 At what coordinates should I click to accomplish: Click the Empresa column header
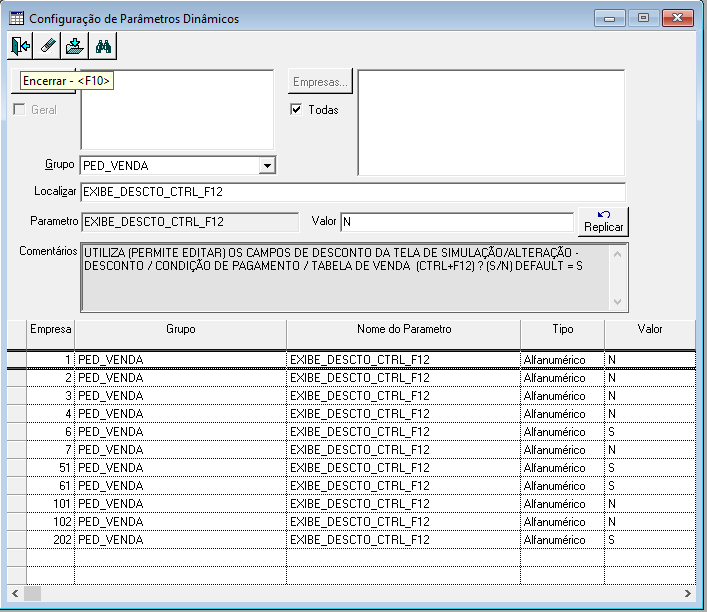point(50,334)
